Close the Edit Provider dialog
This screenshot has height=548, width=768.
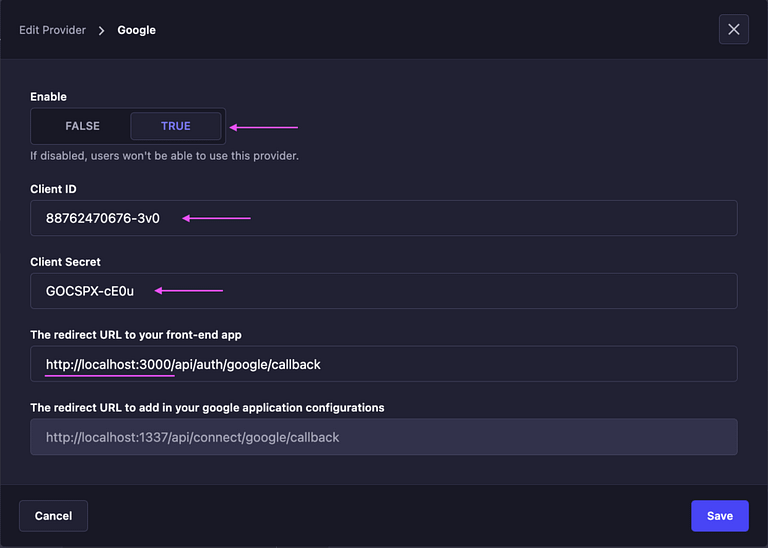pos(733,29)
